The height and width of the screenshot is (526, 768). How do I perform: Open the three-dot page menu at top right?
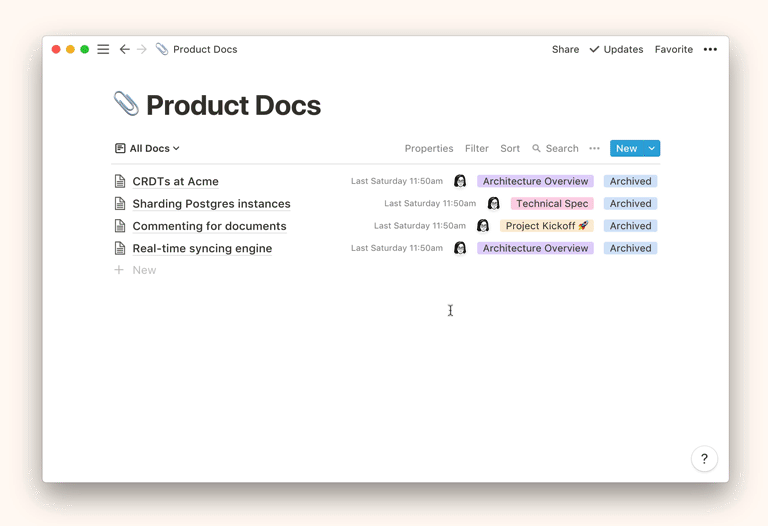[x=710, y=49]
